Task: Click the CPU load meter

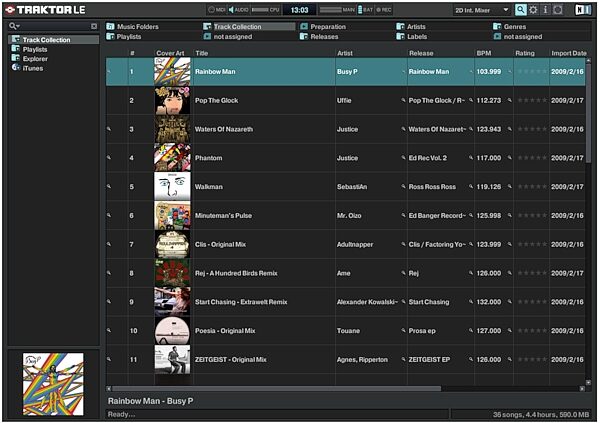Action: coord(266,10)
